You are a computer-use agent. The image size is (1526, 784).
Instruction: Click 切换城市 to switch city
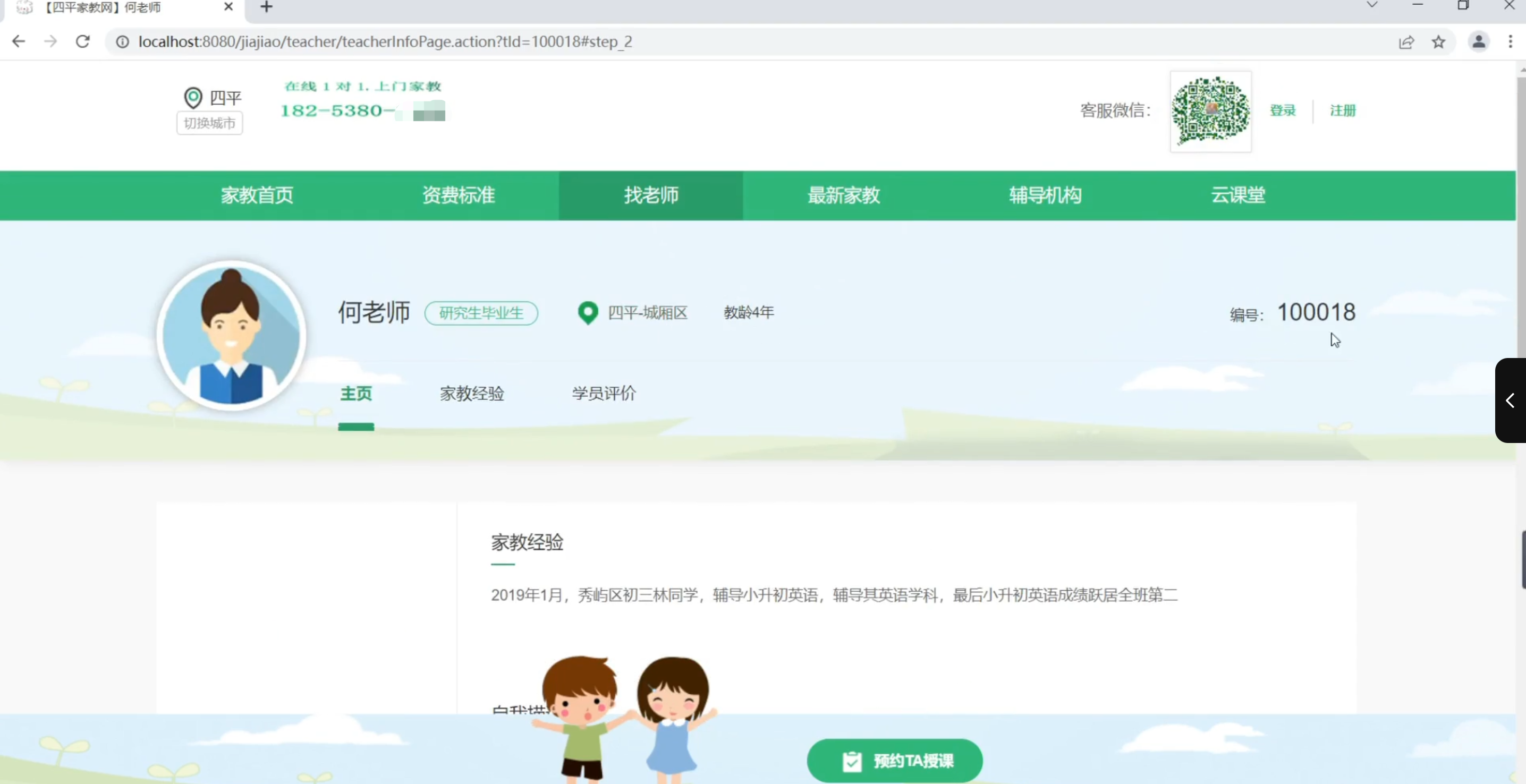pos(209,123)
